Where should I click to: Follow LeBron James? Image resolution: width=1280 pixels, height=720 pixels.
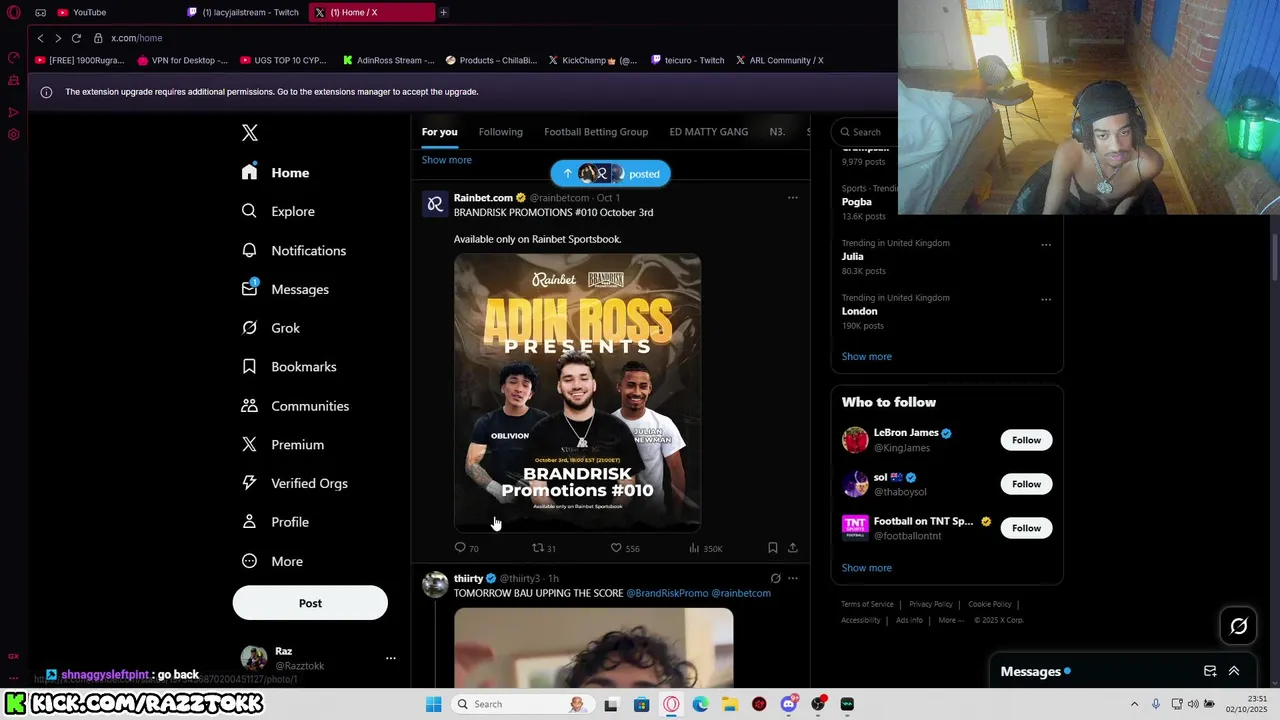pos(1026,440)
